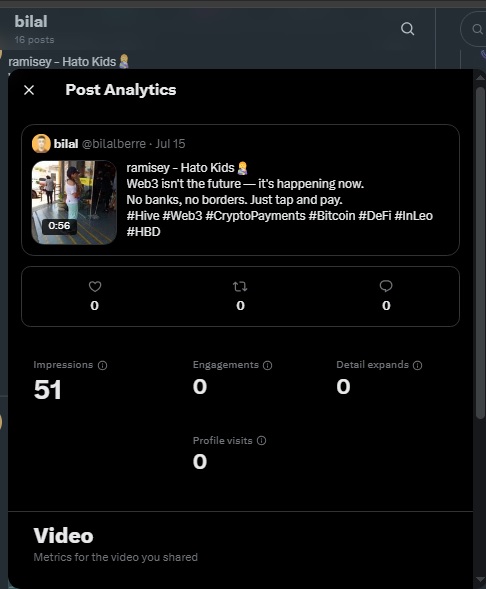Click the #Bitcoin hashtag
Image resolution: width=486 pixels, height=589 pixels.
[x=332, y=216]
